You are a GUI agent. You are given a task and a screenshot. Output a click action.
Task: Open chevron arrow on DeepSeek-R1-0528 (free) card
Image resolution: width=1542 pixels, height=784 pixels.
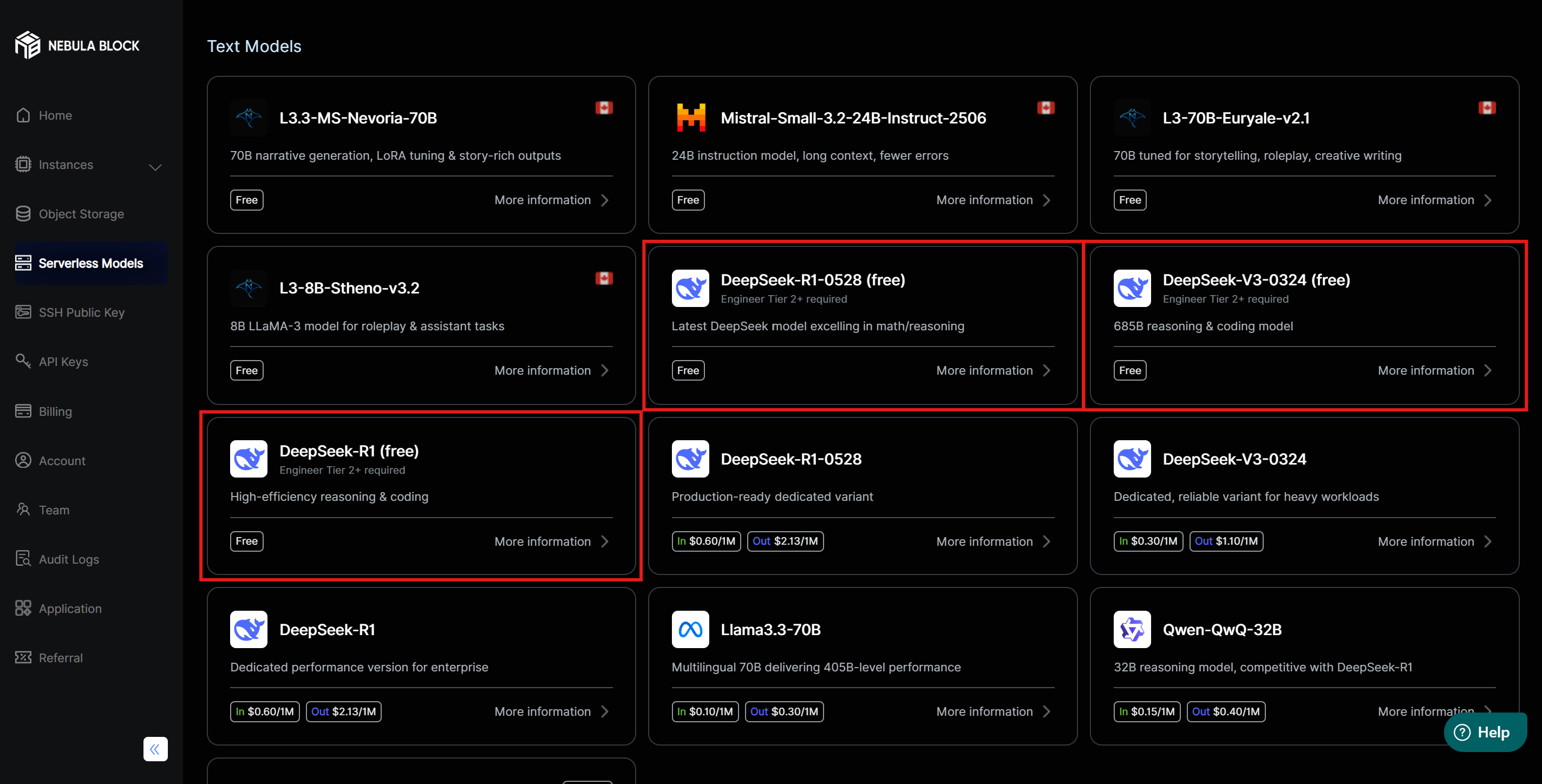click(x=1047, y=370)
